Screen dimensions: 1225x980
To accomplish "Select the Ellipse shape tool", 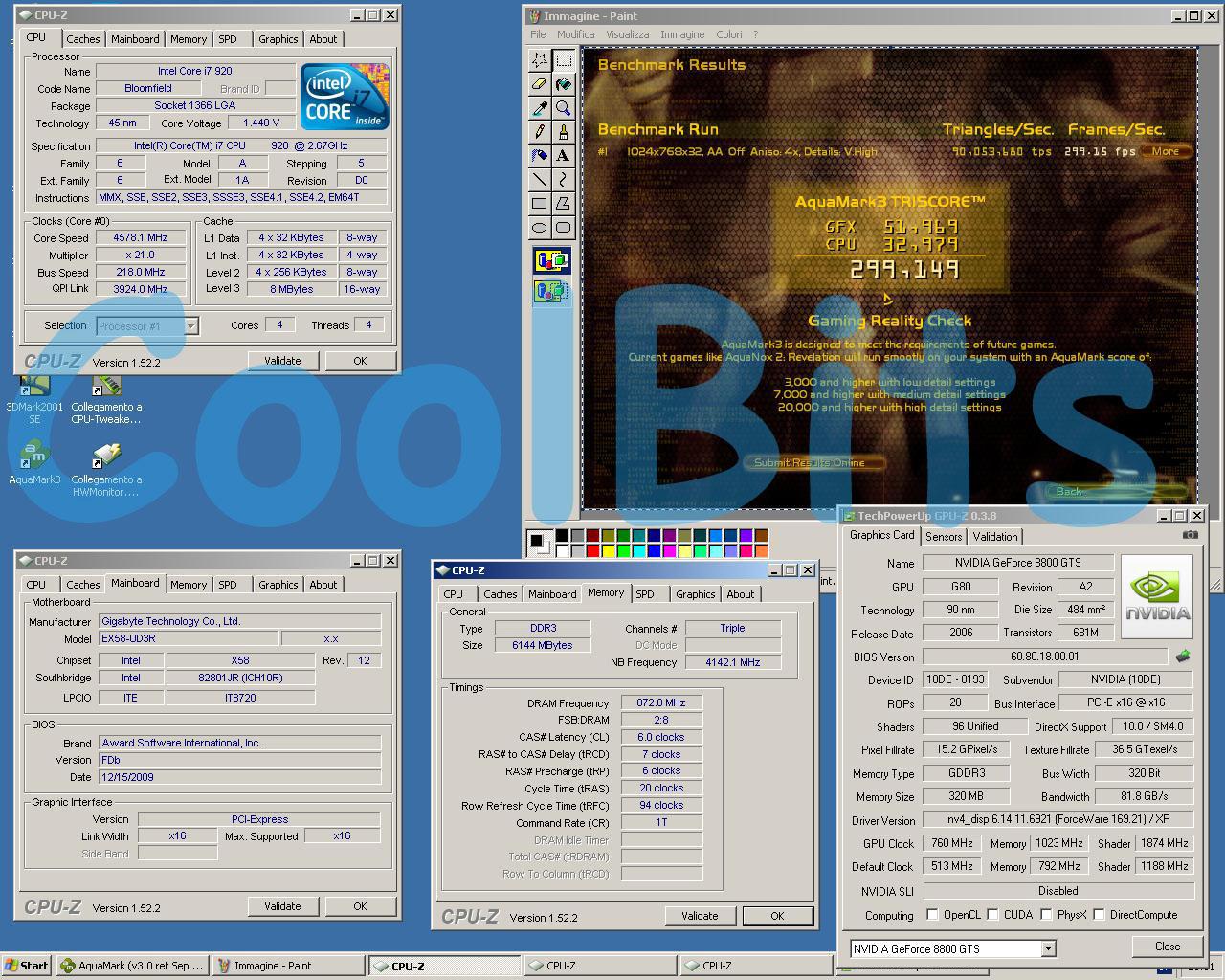I will click(540, 227).
